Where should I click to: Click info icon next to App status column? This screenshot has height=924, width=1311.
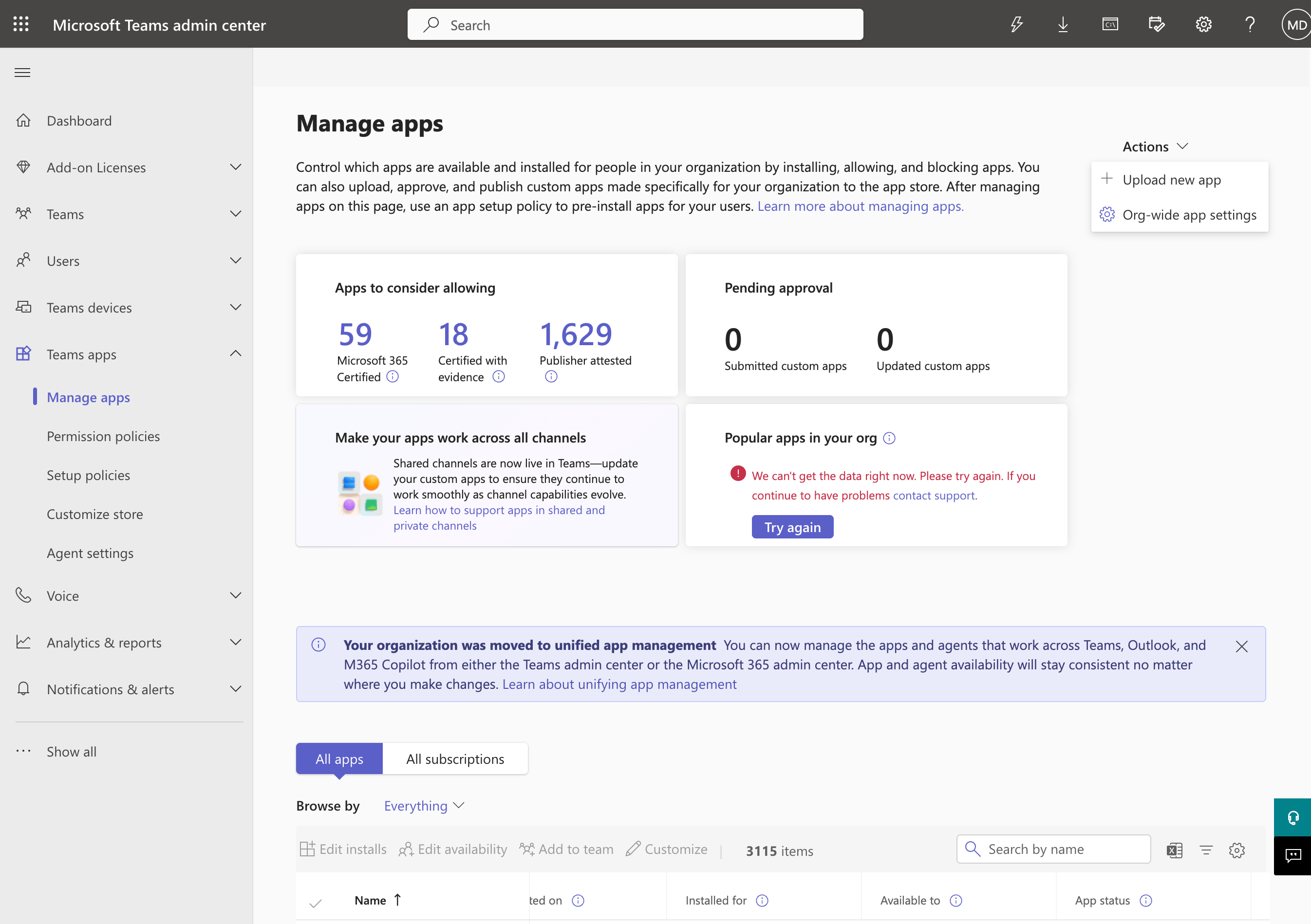[x=1145, y=900]
